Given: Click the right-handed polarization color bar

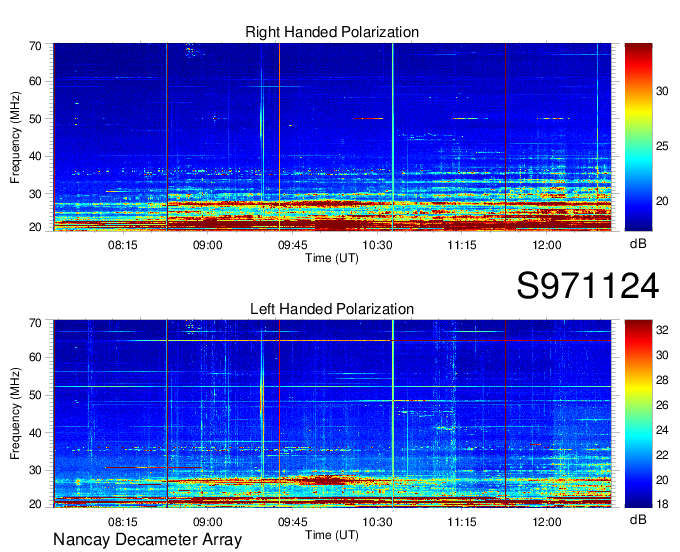Looking at the screenshot, I should (638, 137).
